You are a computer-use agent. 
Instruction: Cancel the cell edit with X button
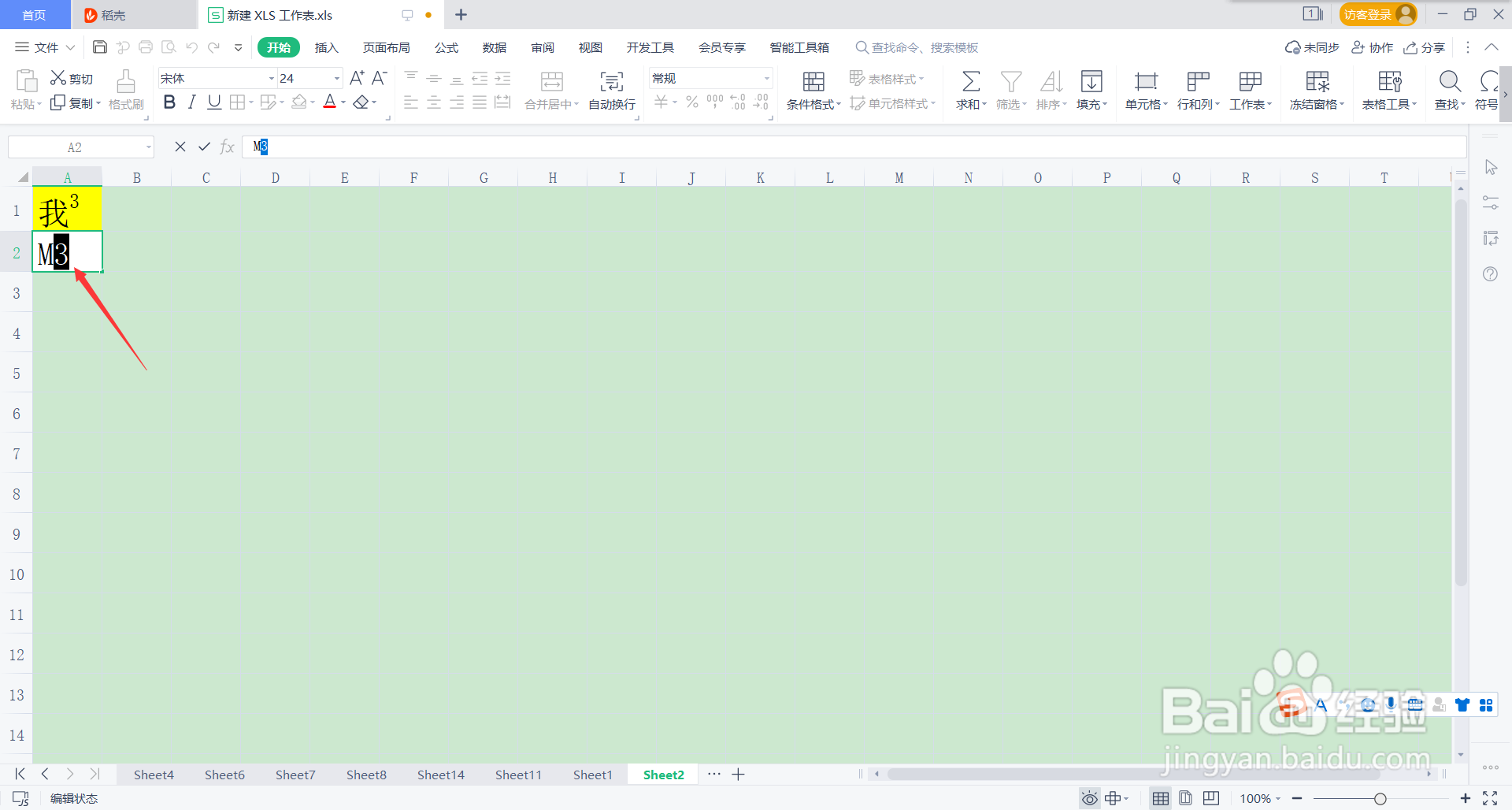180,147
